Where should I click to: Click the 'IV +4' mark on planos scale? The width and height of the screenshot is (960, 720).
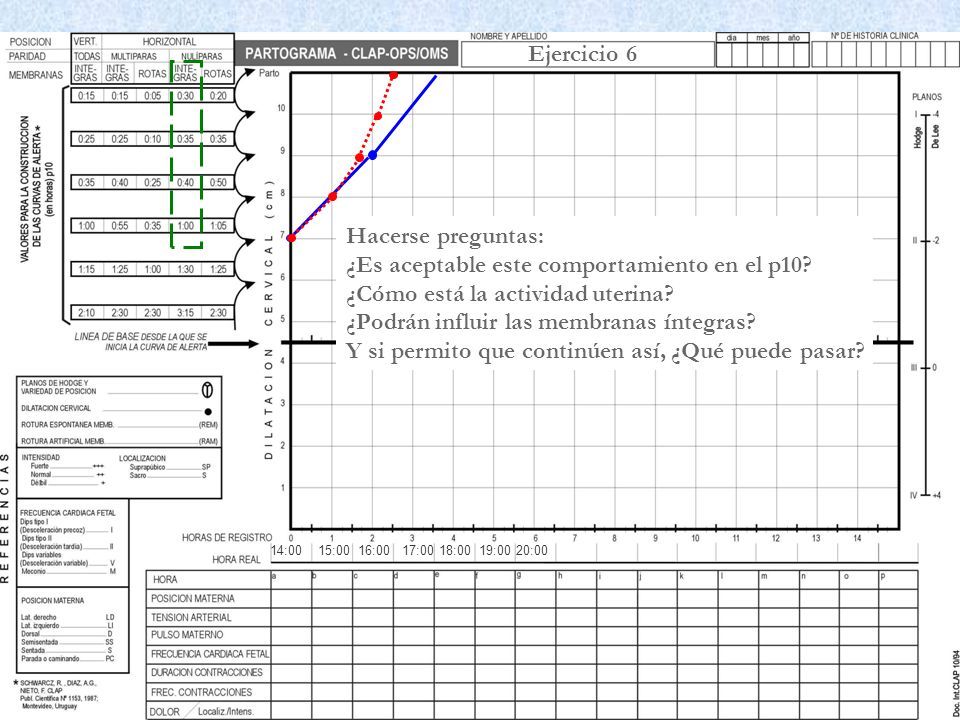pyautogui.click(x=926, y=495)
